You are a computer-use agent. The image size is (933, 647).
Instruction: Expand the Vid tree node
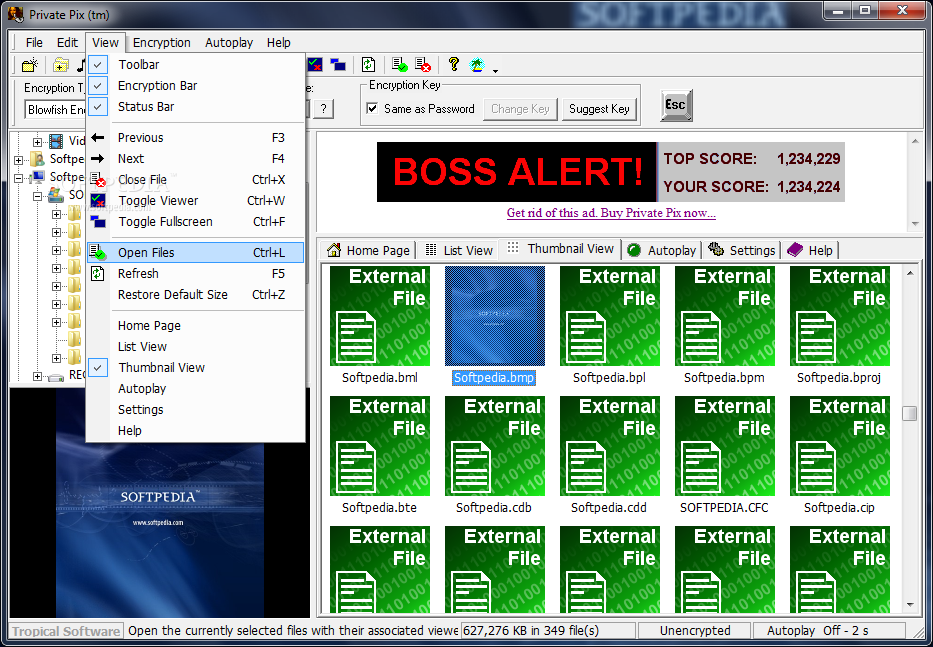[x=37, y=142]
